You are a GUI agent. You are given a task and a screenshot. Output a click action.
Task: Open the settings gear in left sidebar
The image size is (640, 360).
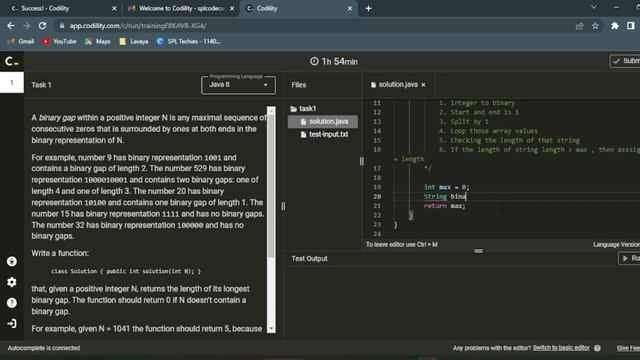12,282
